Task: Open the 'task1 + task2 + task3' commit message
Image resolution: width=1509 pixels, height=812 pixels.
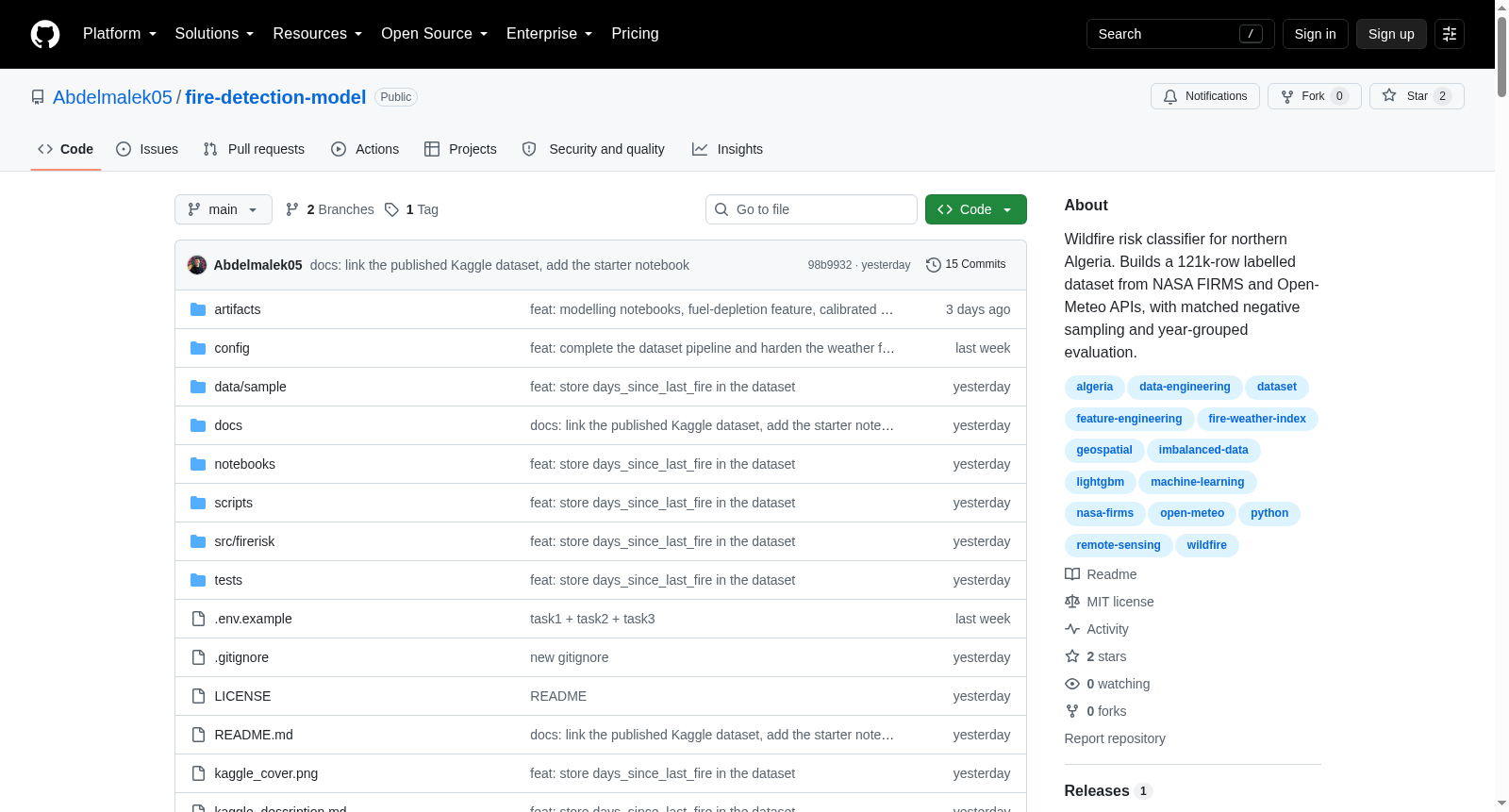Action: pos(592,619)
